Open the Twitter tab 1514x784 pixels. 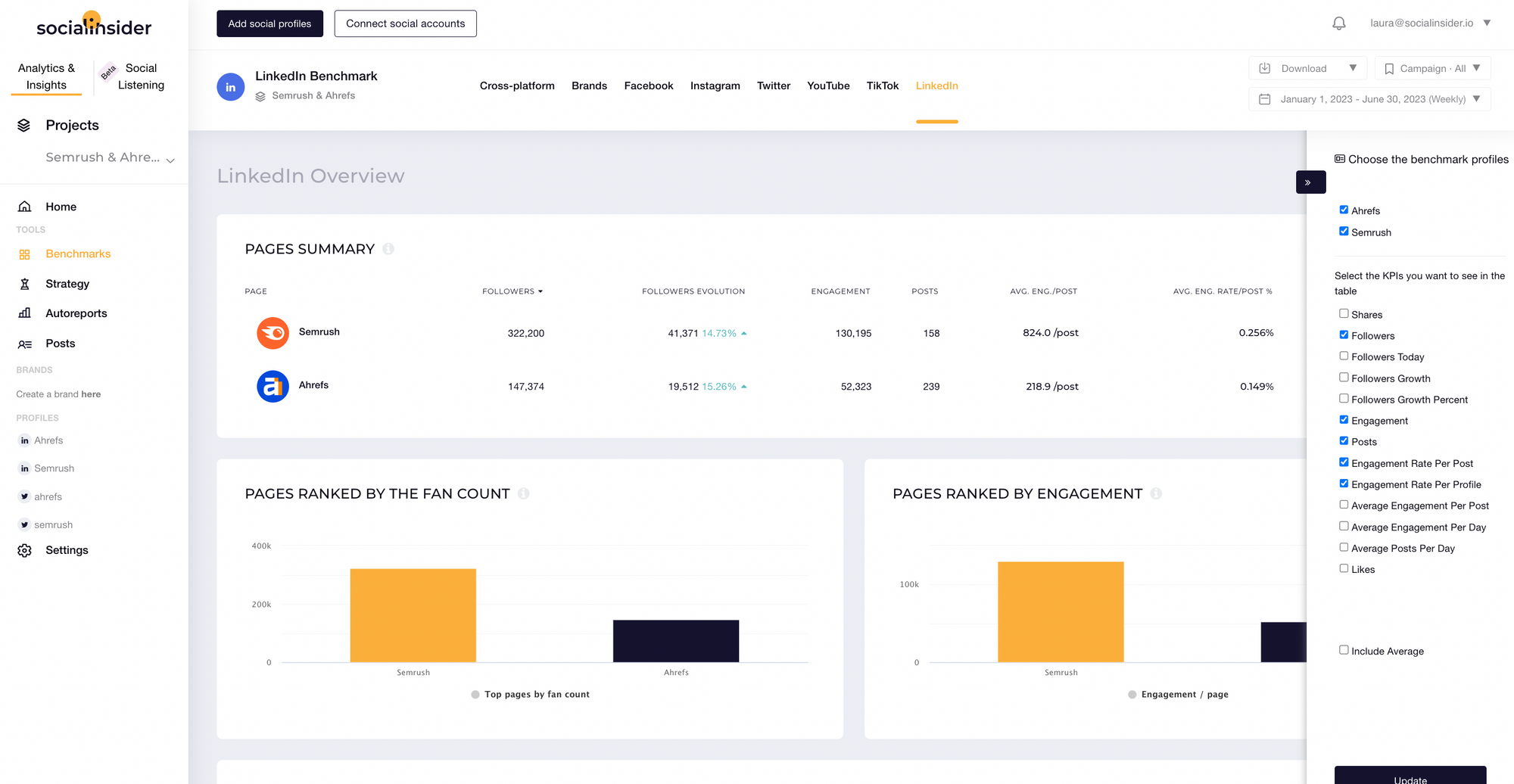tap(774, 86)
